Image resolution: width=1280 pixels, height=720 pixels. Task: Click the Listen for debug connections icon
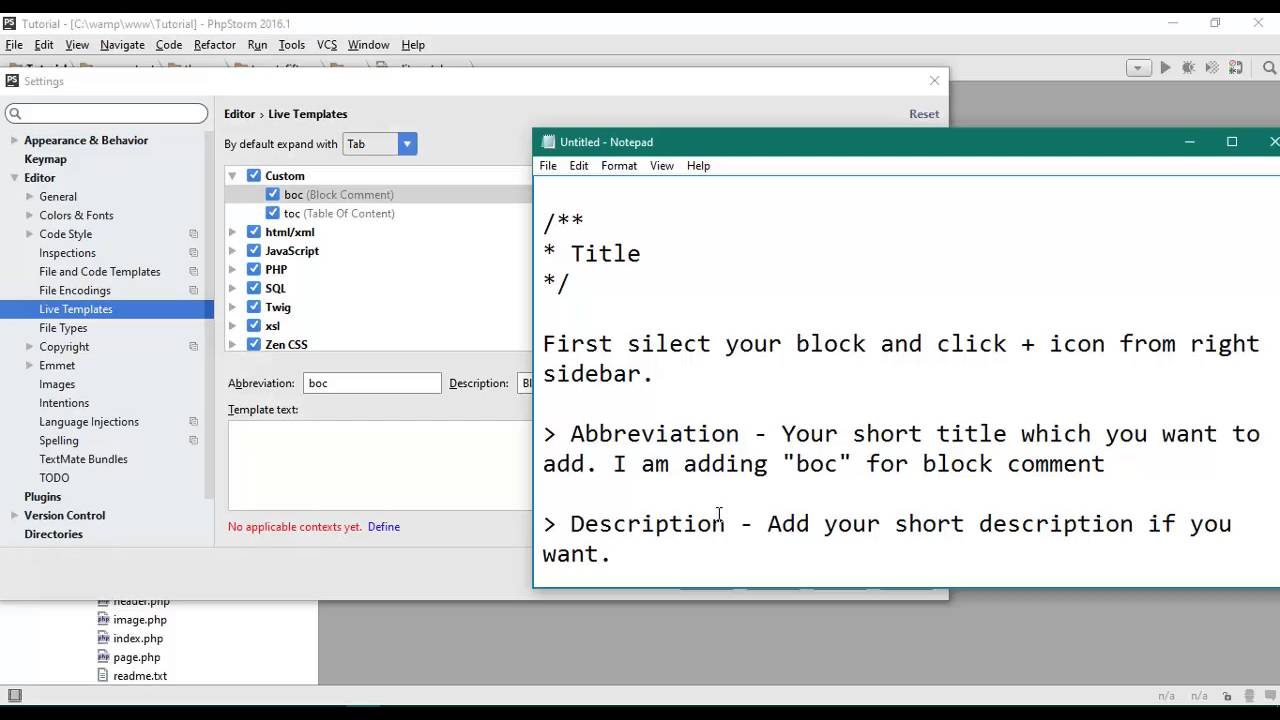[1236, 68]
